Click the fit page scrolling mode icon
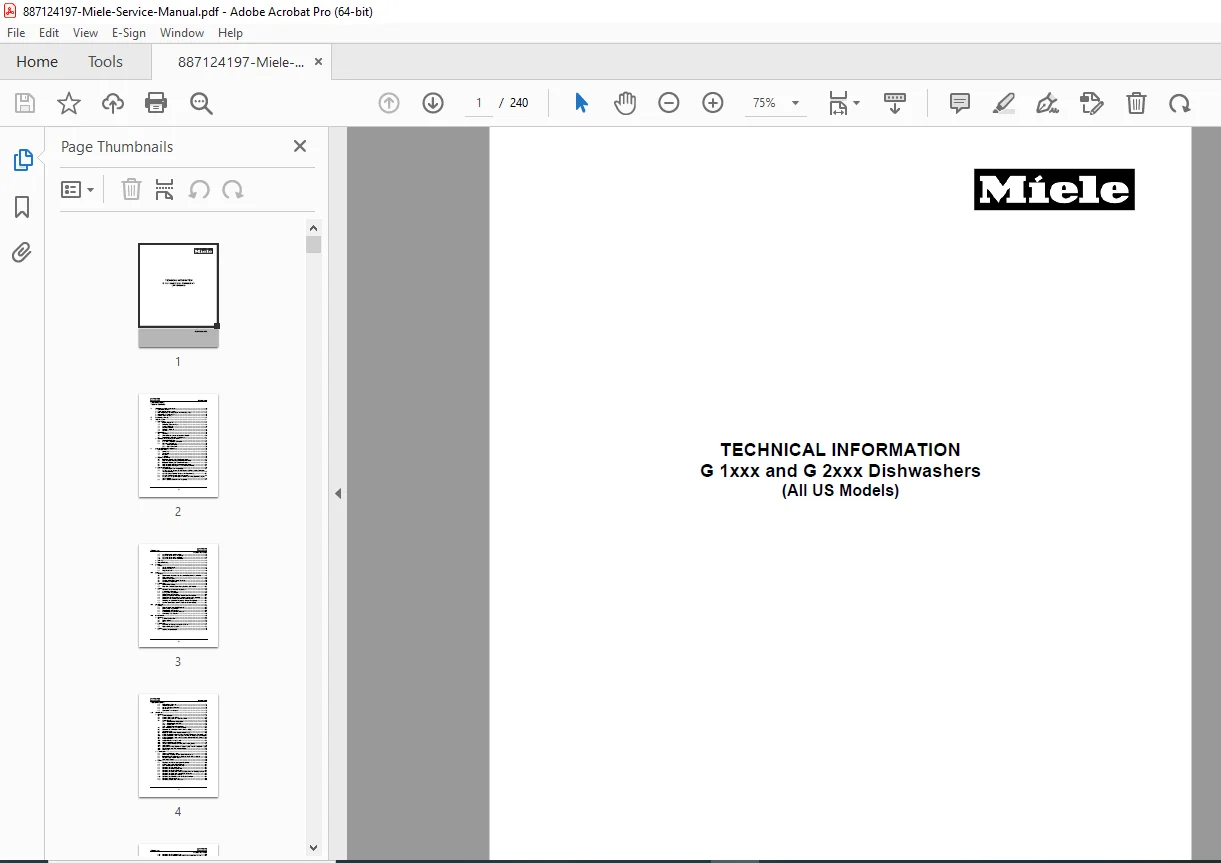Image resolution: width=1221 pixels, height=863 pixels. point(838,103)
